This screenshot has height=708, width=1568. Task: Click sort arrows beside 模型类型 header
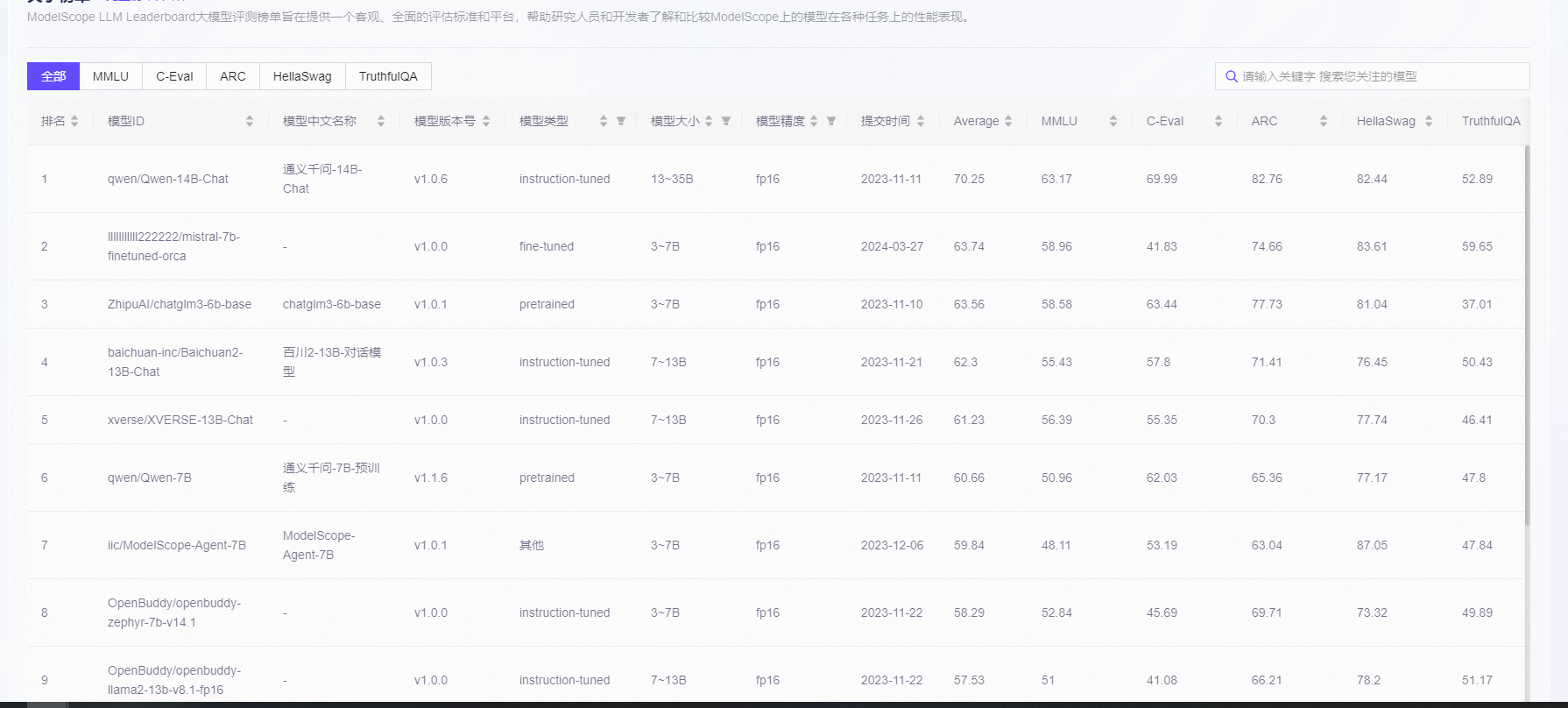point(604,121)
